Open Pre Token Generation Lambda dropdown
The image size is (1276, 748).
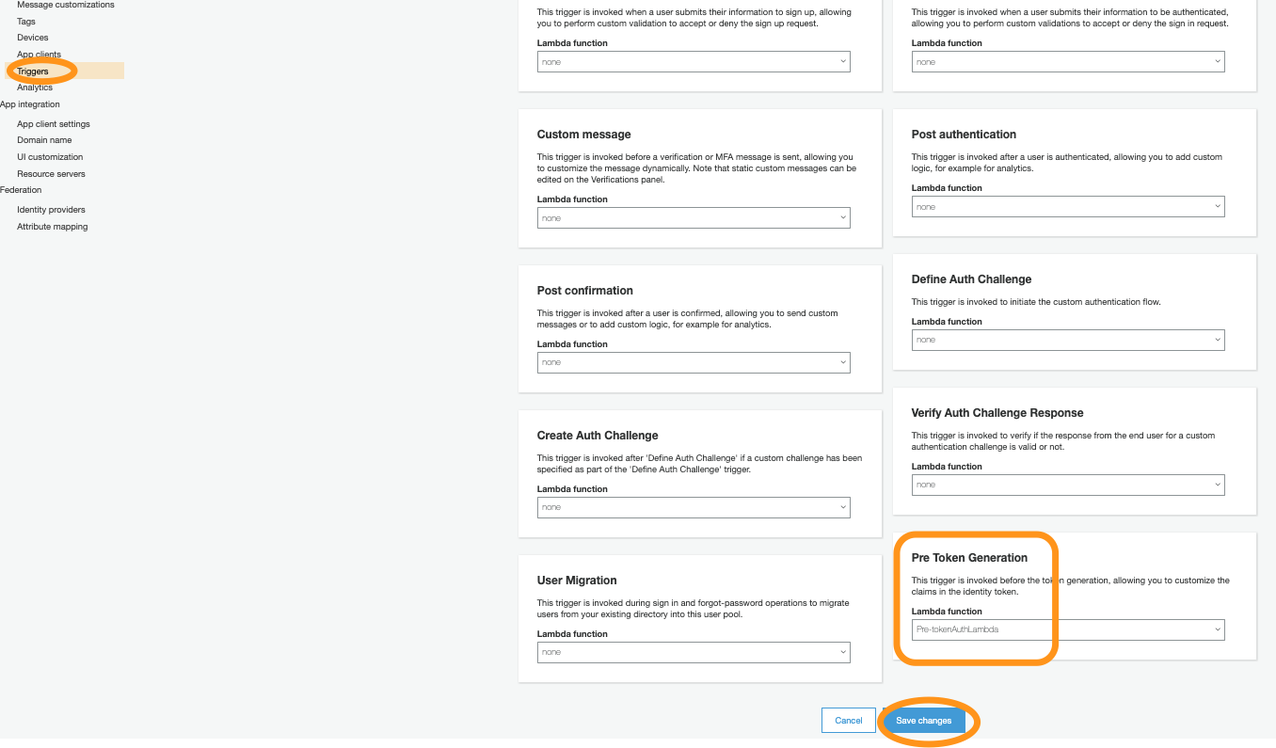click(1068, 630)
